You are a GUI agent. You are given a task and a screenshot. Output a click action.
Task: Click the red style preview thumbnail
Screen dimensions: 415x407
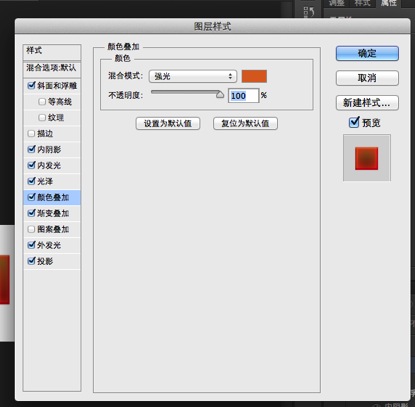coord(367,158)
